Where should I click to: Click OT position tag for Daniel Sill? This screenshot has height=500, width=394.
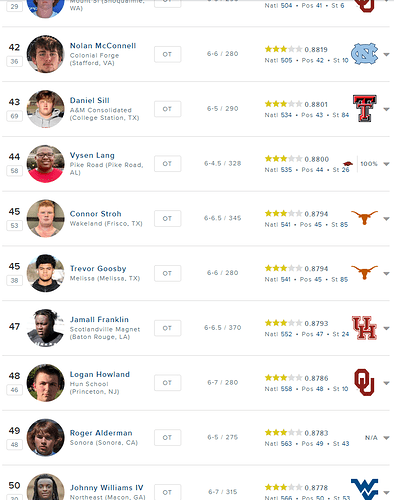167,109
